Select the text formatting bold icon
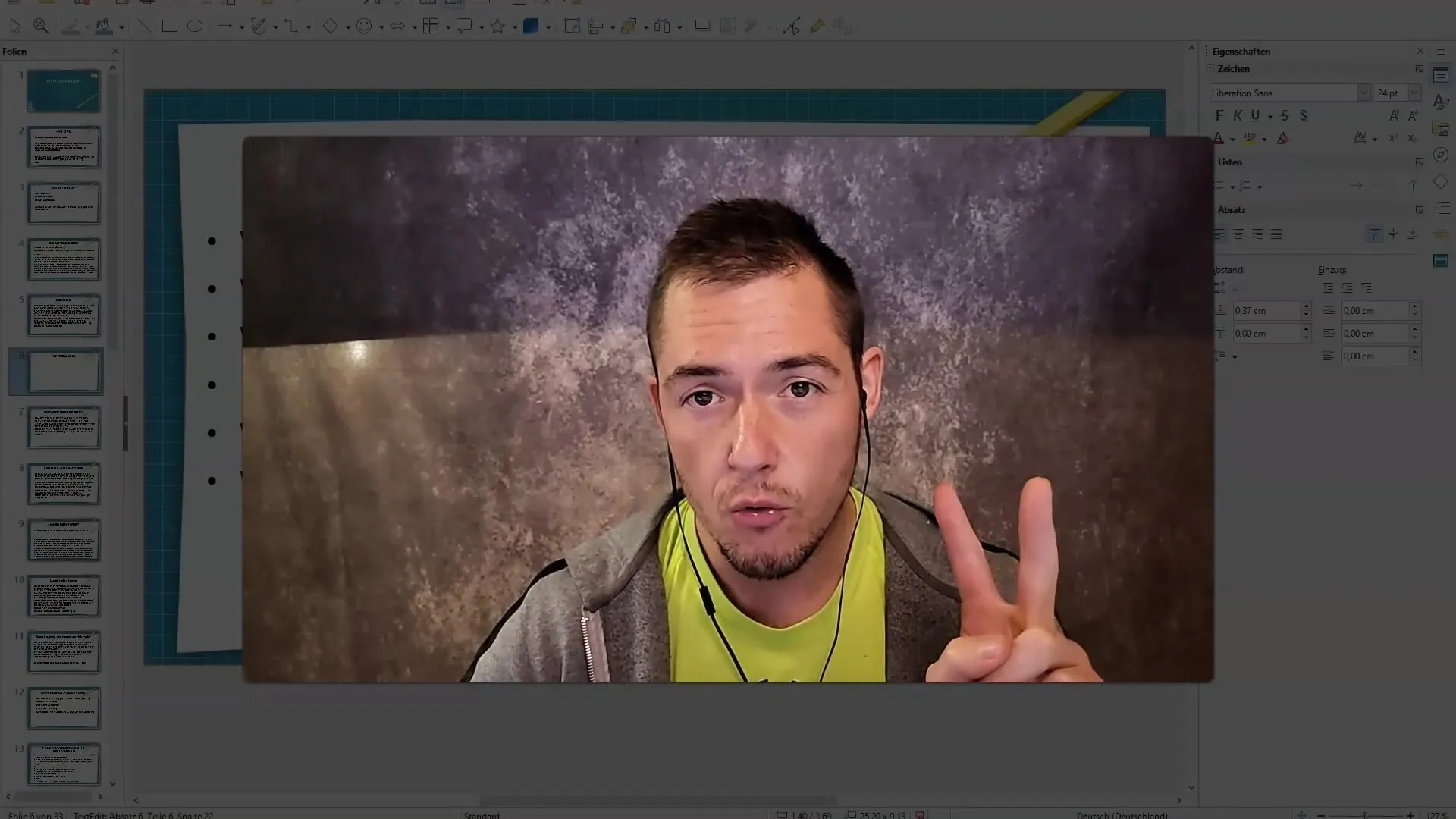The height and width of the screenshot is (819, 1456). [x=1218, y=115]
